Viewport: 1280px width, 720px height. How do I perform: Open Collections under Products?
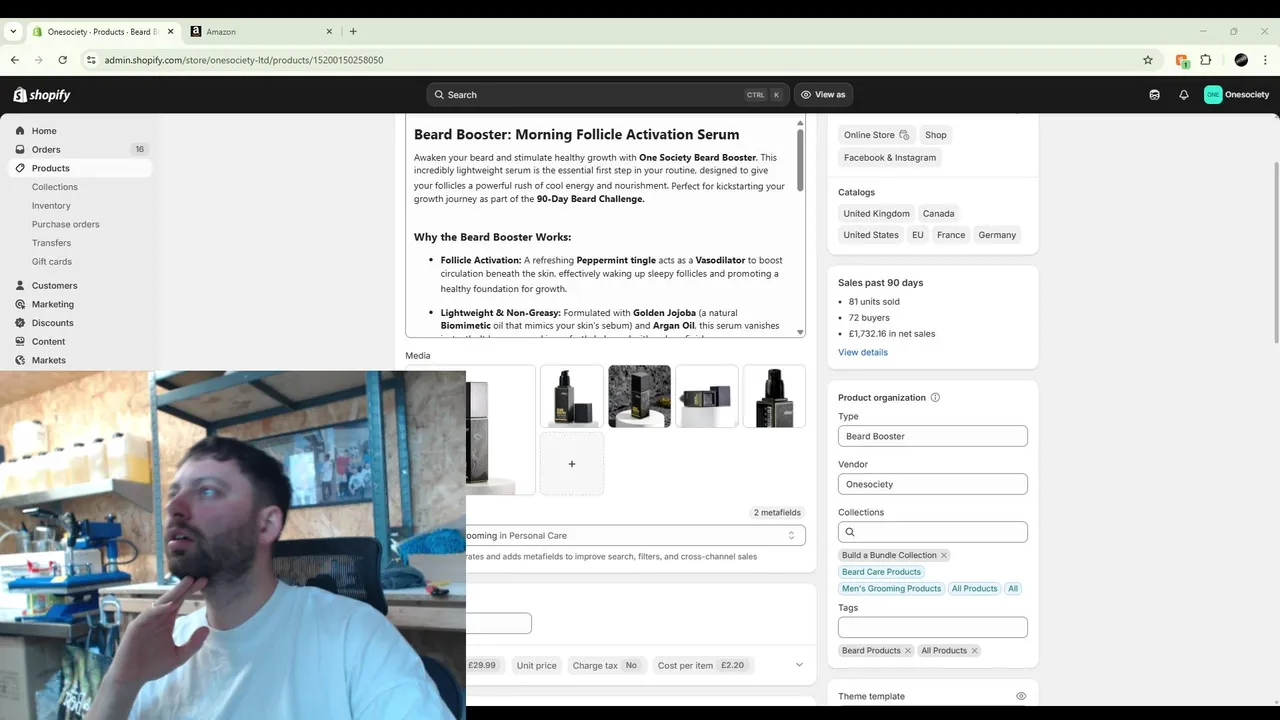55,187
